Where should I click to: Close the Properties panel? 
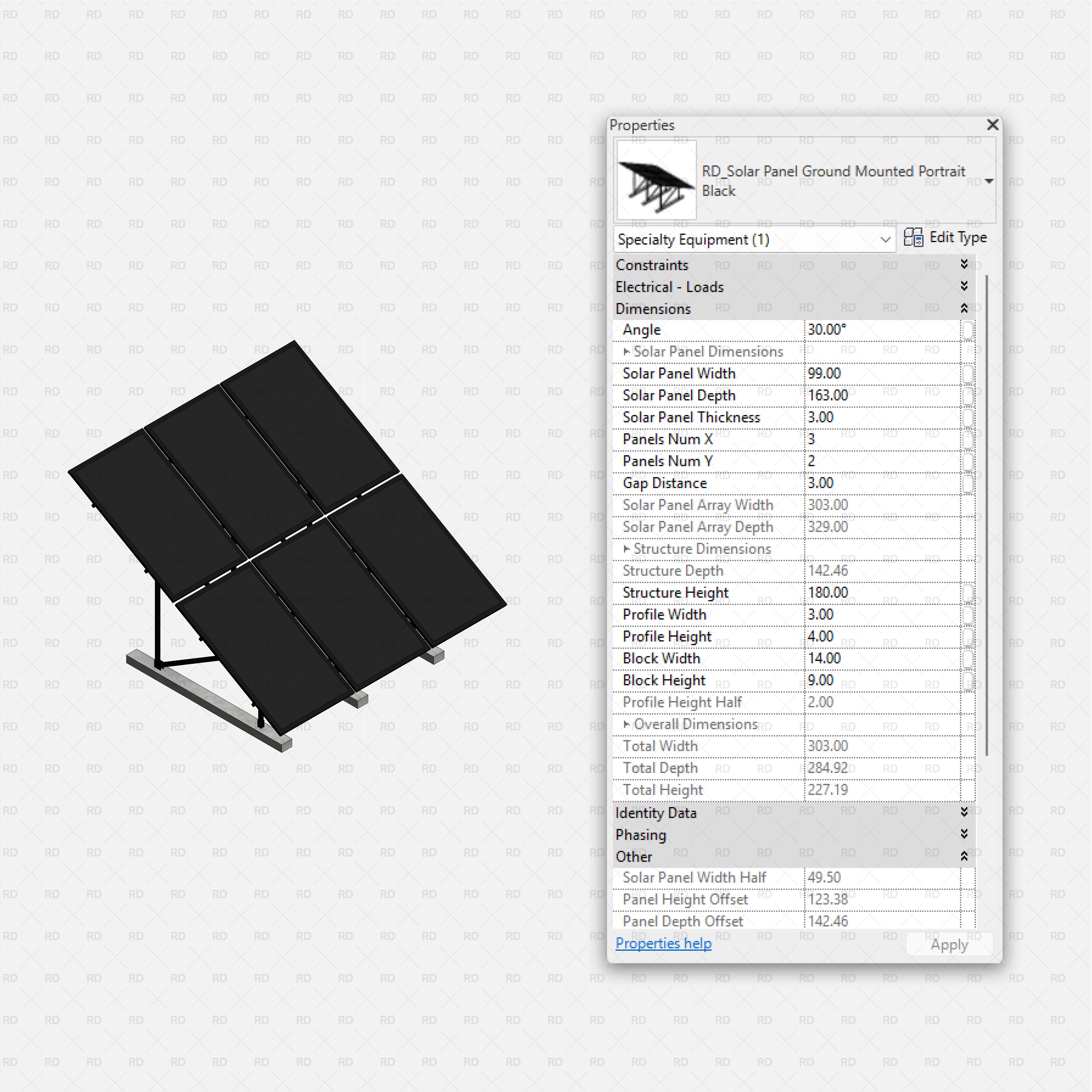(x=992, y=125)
